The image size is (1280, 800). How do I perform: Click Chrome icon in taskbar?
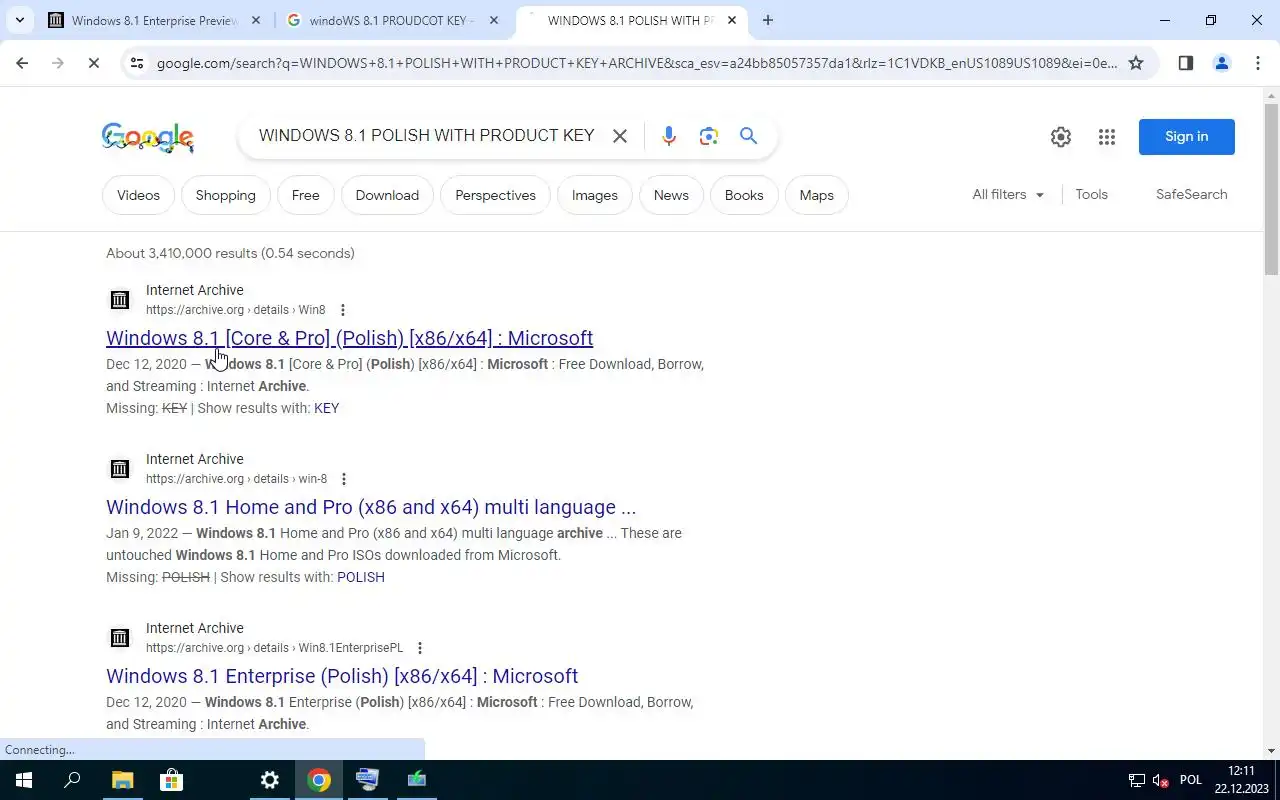[x=319, y=780]
